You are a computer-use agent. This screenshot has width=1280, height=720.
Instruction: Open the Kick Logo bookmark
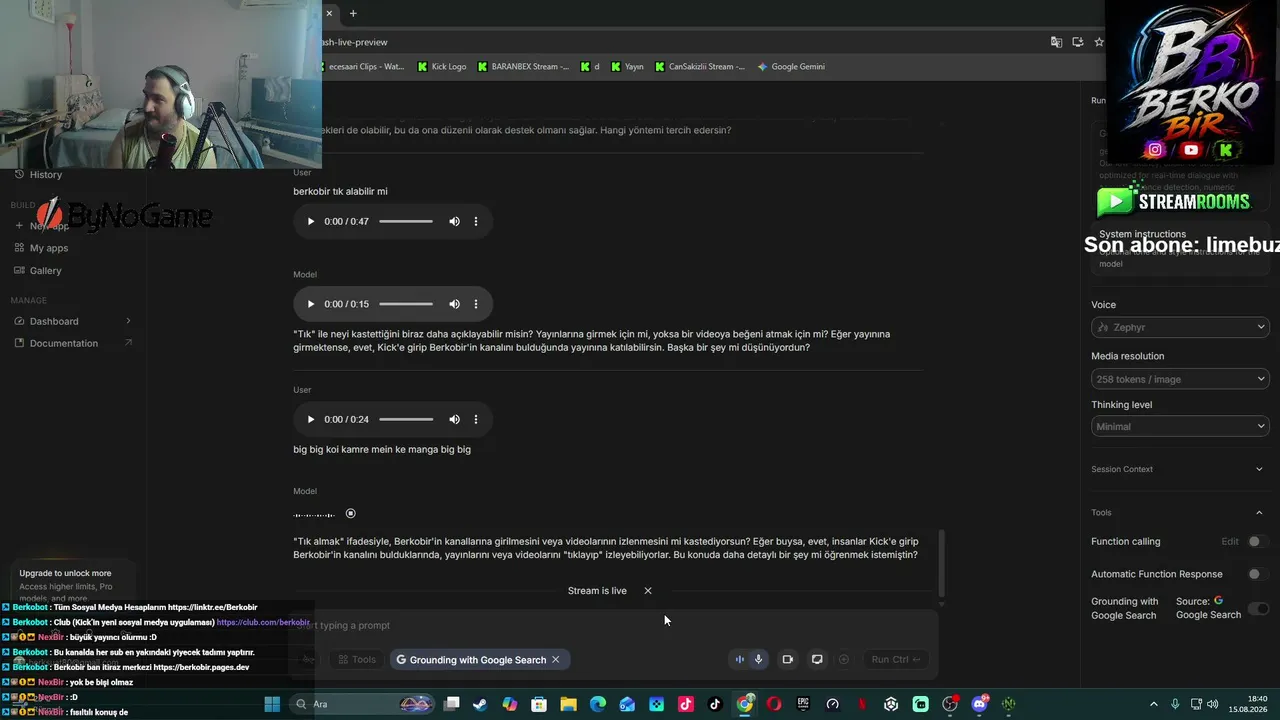[x=442, y=67]
